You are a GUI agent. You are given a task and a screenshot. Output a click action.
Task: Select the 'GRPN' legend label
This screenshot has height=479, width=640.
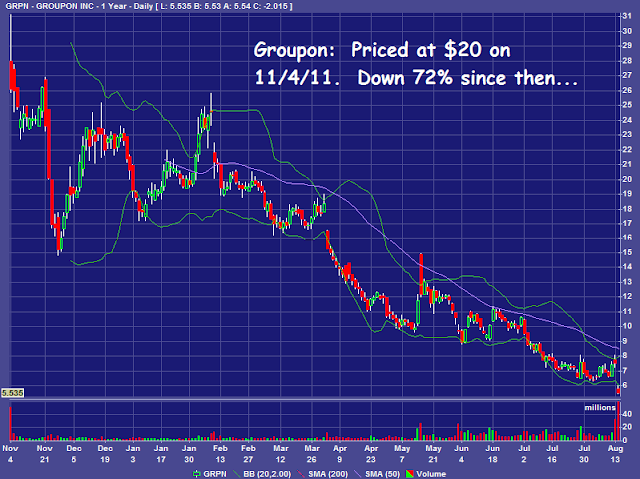pyautogui.click(x=215, y=474)
